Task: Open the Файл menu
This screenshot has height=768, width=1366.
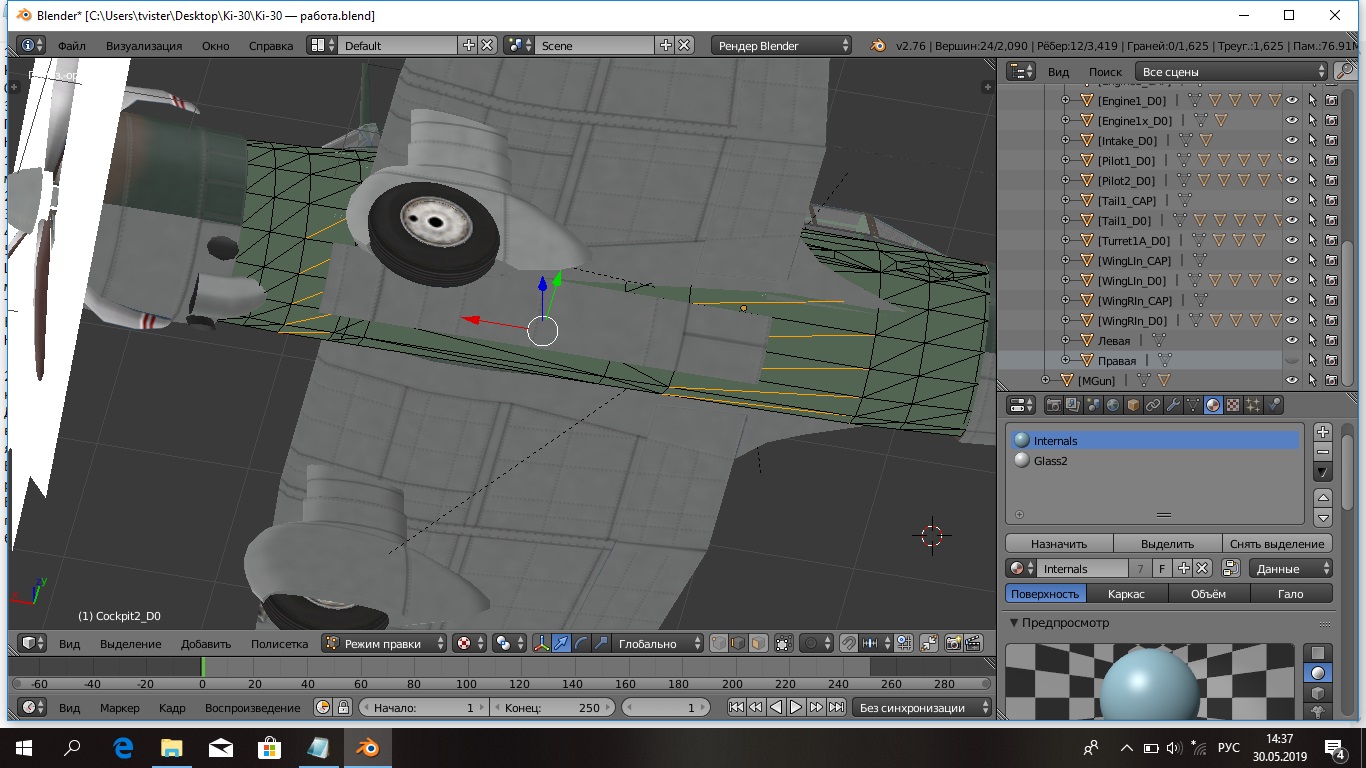Action: pos(71,45)
